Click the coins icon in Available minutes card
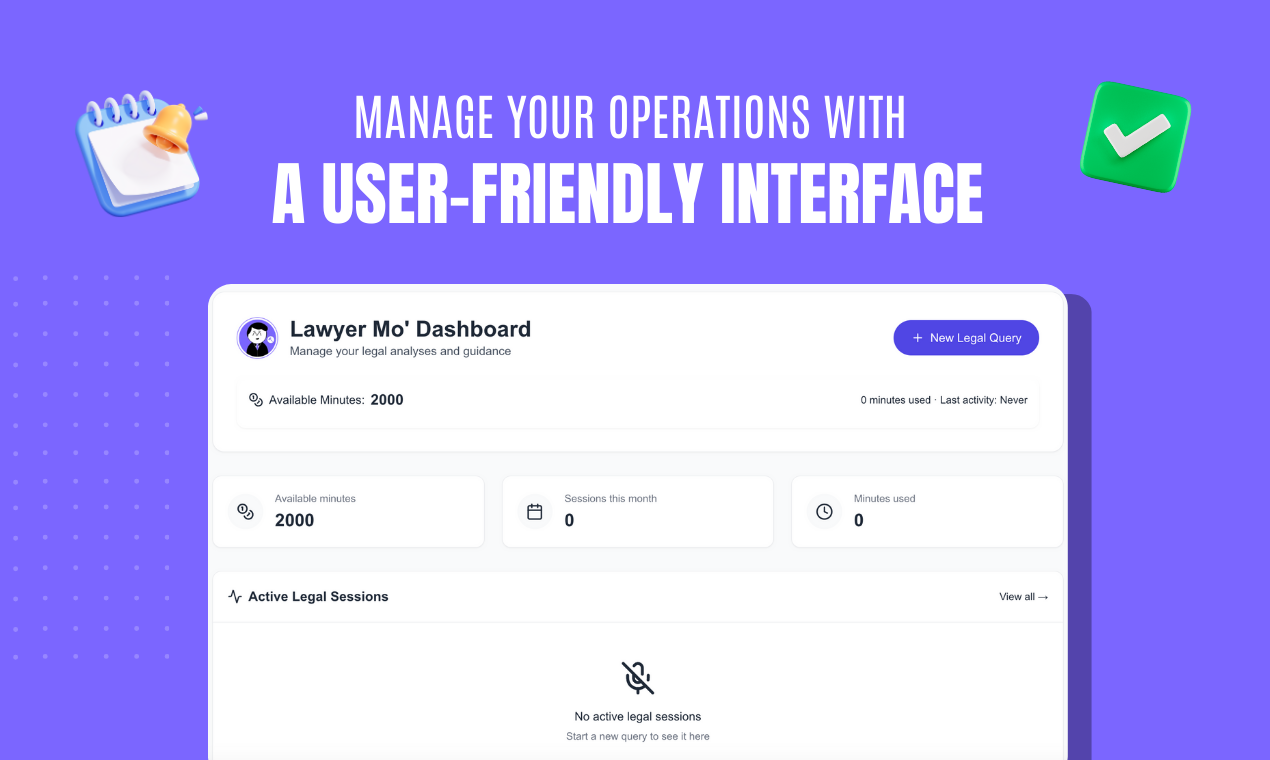Image resolution: width=1270 pixels, height=760 pixels. pos(245,512)
